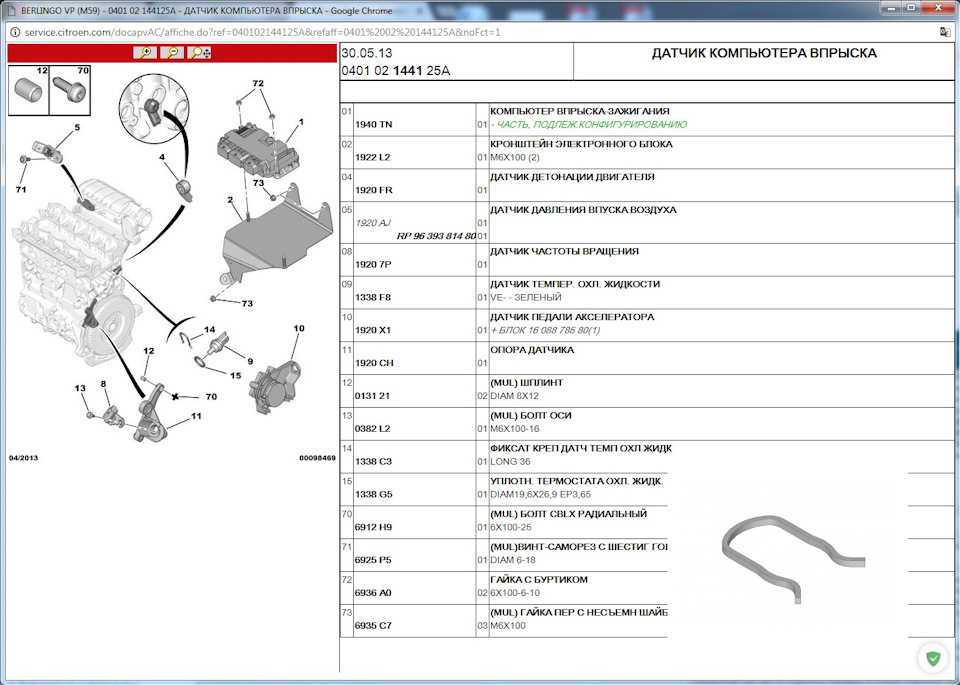Select part number 1920 FR knock sensor

tap(373, 190)
